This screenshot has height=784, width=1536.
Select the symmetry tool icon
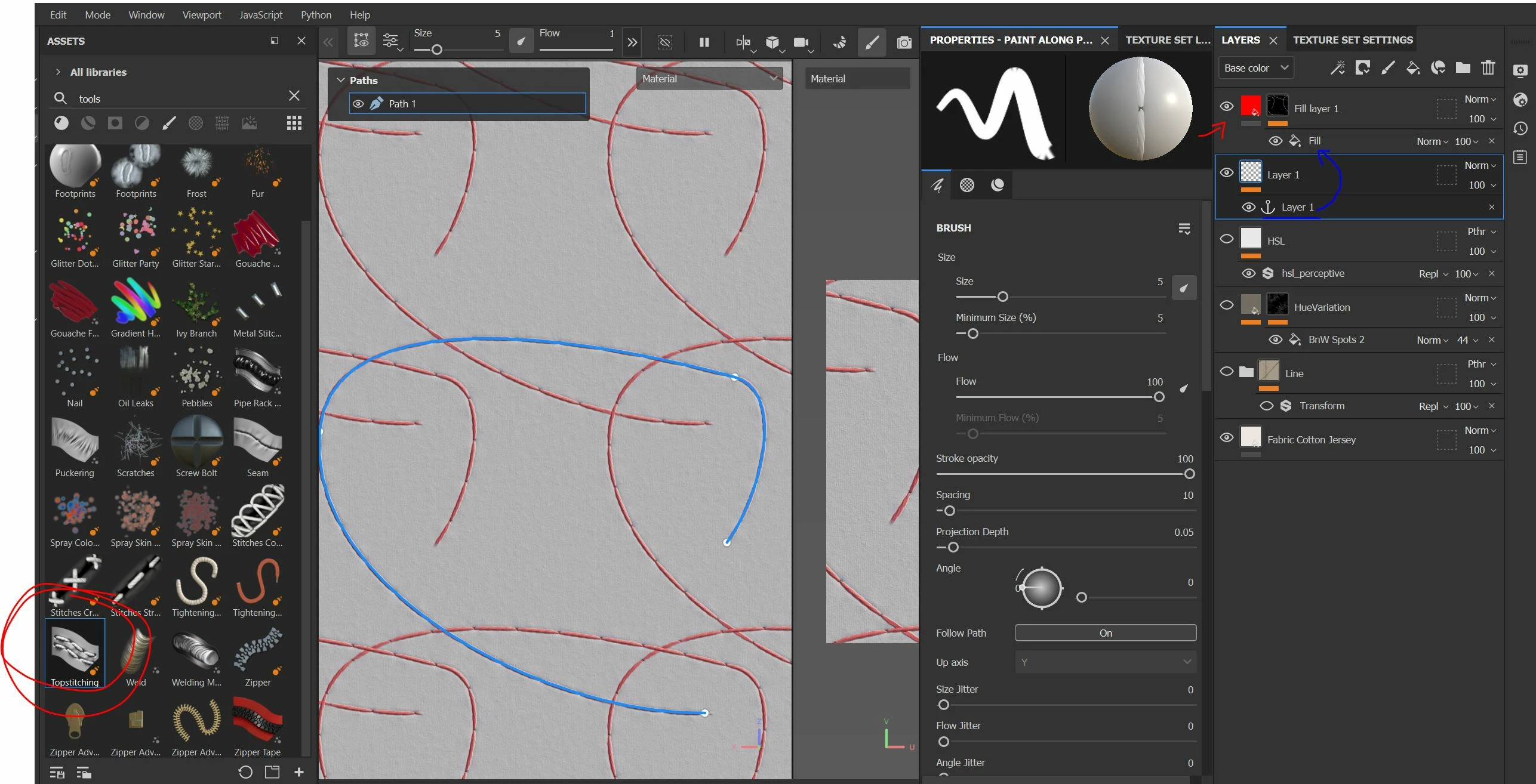pyautogui.click(x=743, y=42)
